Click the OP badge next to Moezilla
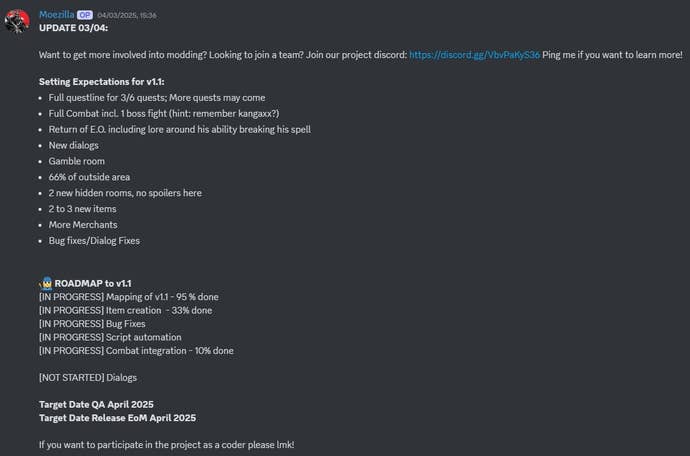Viewport: 690px width, 456px height. coord(85,15)
